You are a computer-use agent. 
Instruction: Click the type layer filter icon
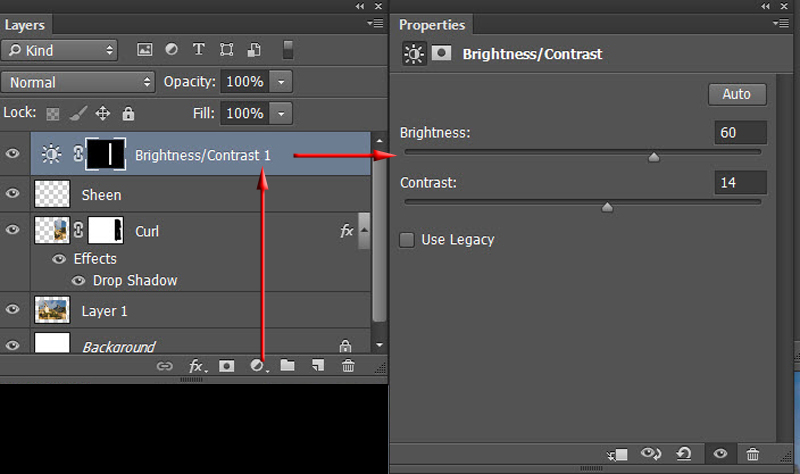click(198, 49)
